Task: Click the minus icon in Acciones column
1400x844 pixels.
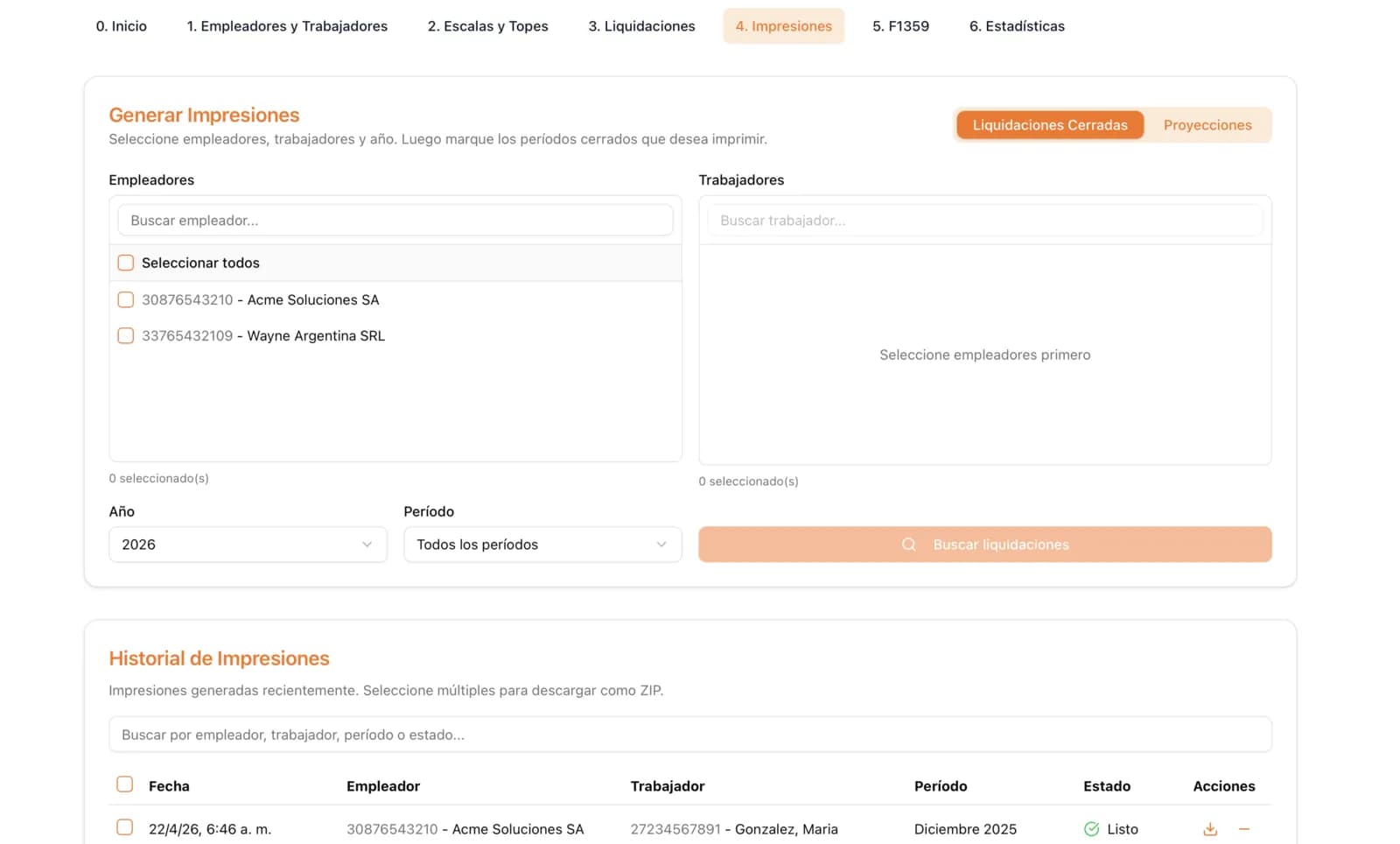Action: [x=1244, y=829]
